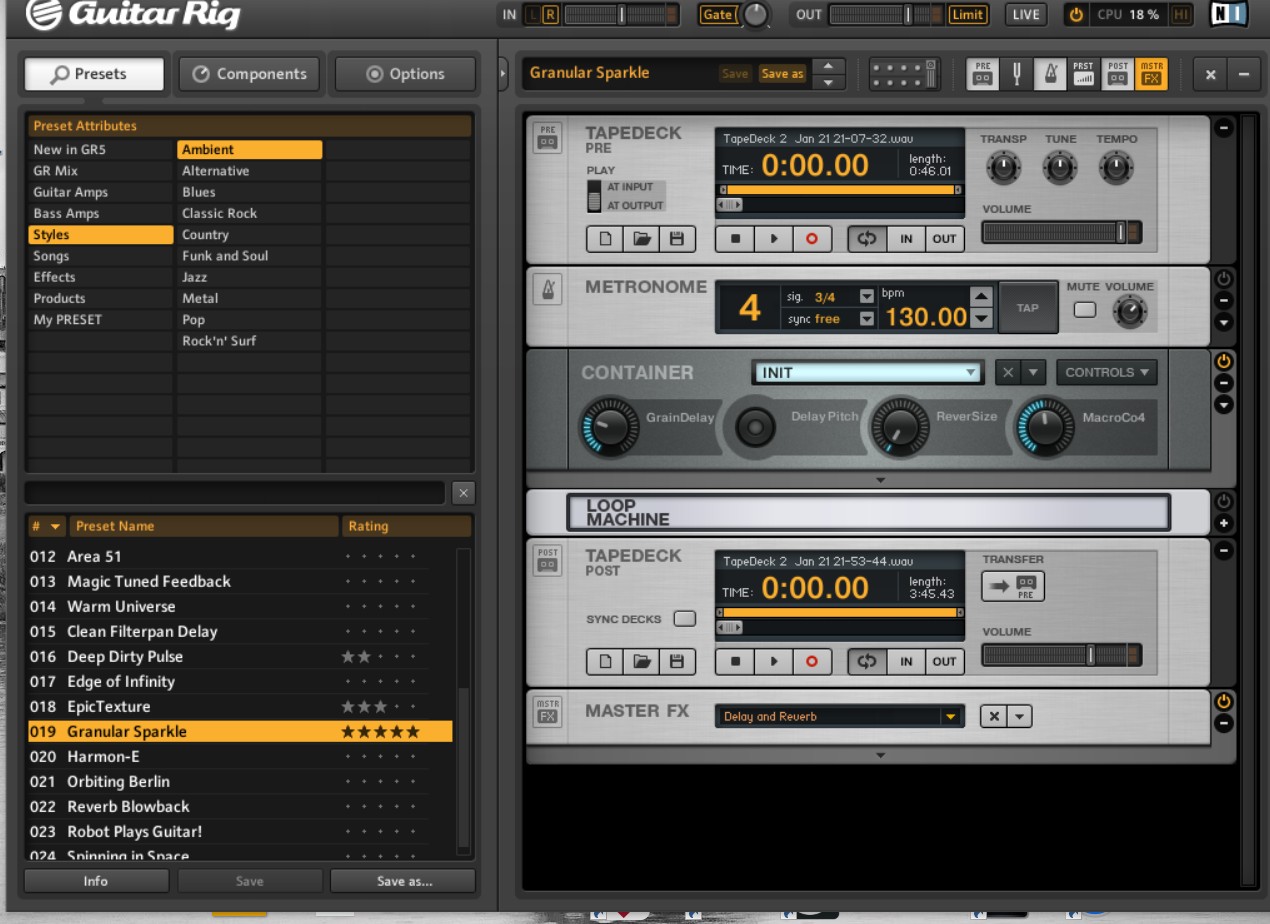
Task: Enable the Sync Decks checkbox
Action: [x=684, y=619]
